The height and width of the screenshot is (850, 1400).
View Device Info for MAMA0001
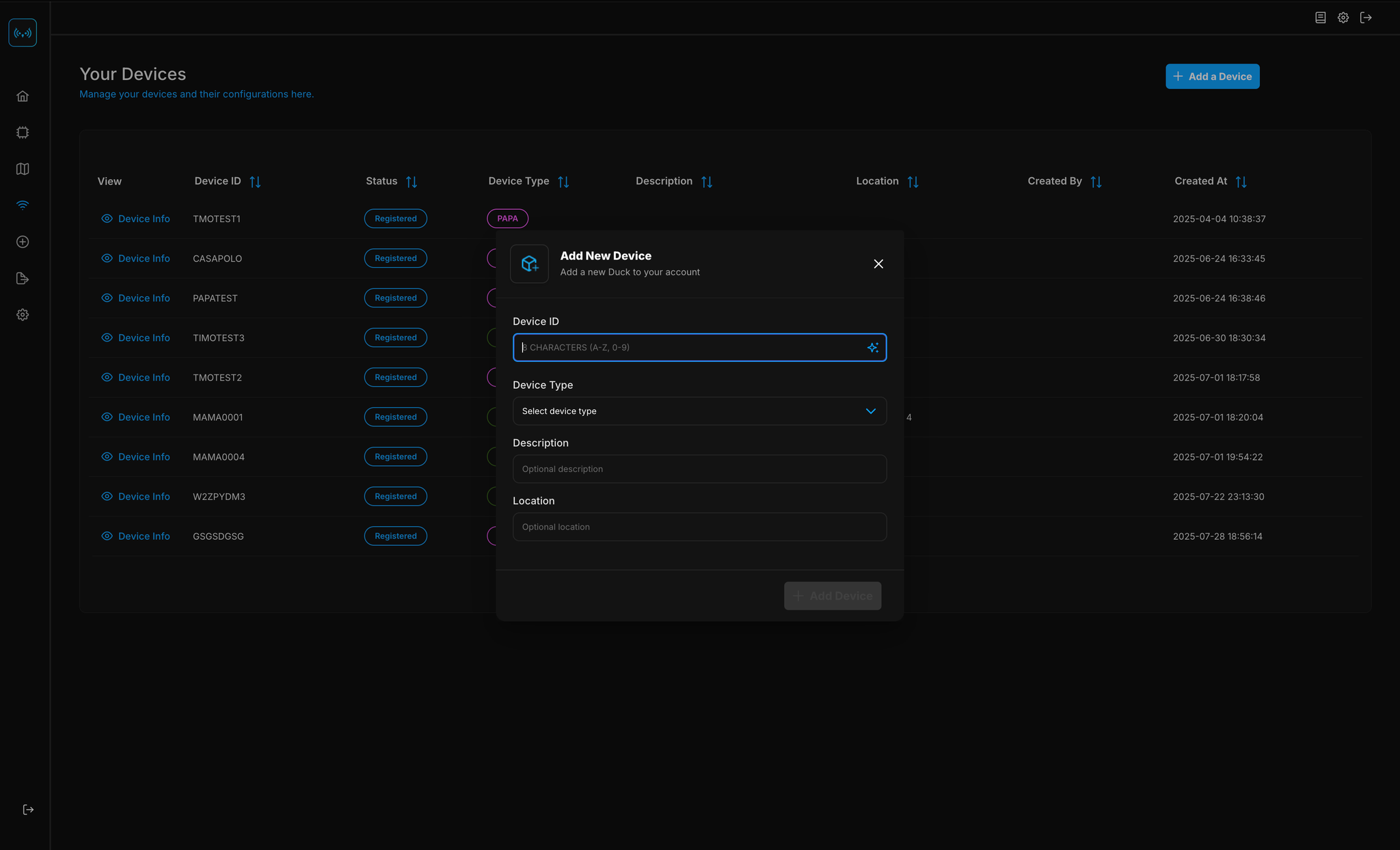coord(135,417)
